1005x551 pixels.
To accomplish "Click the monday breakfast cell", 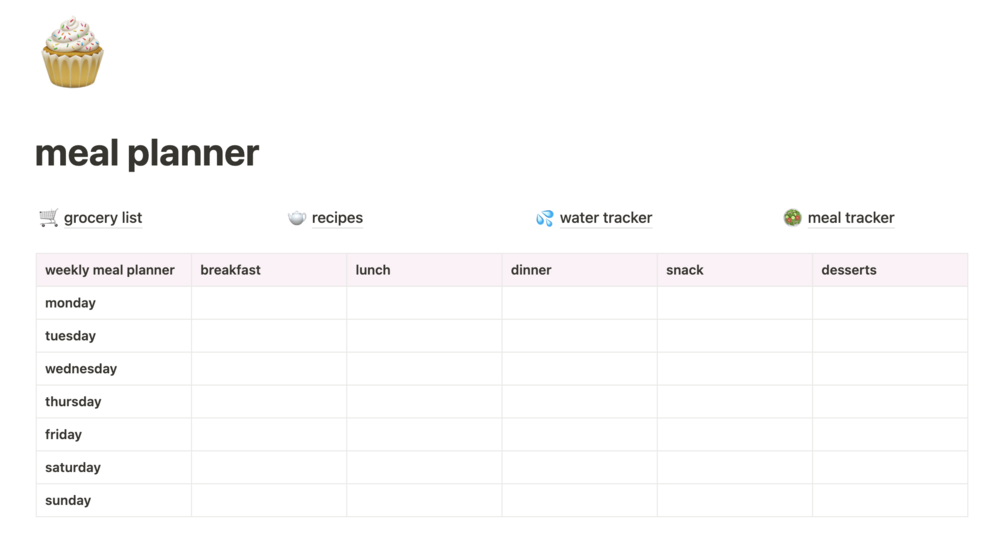I will point(269,303).
